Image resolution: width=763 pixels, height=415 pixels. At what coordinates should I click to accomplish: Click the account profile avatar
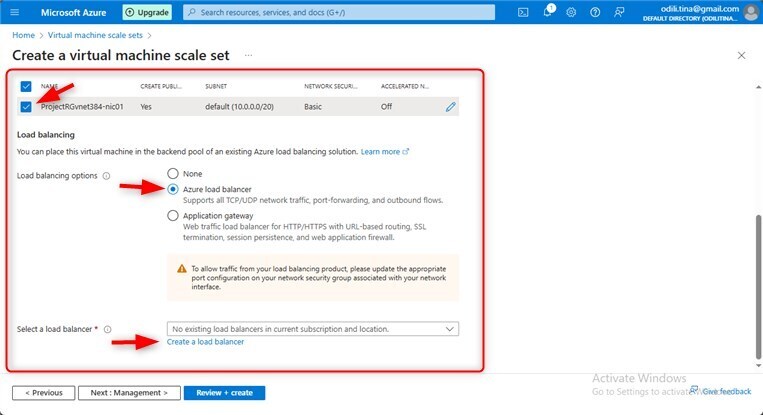(751, 12)
